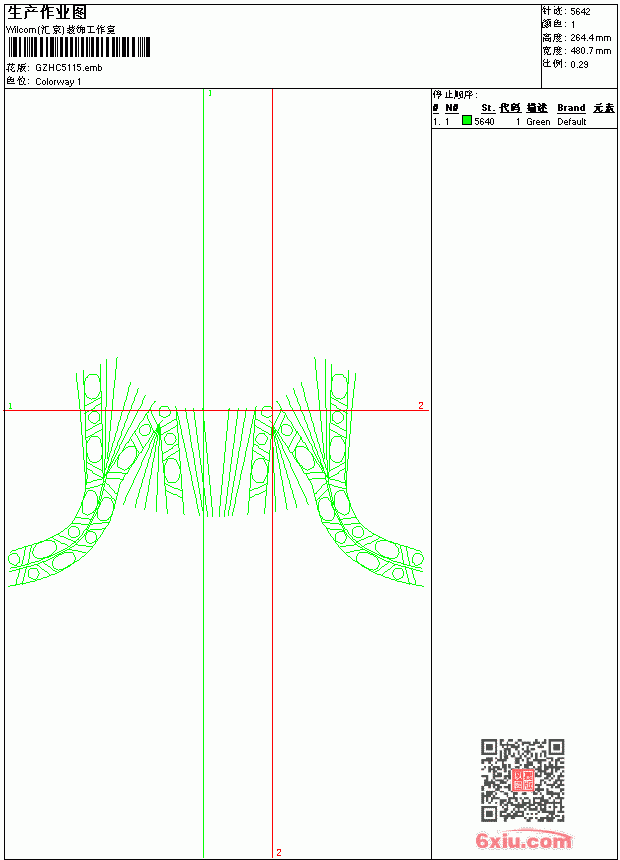Click the red seal inside QR code
620x860 pixels.
coord(523,780)
